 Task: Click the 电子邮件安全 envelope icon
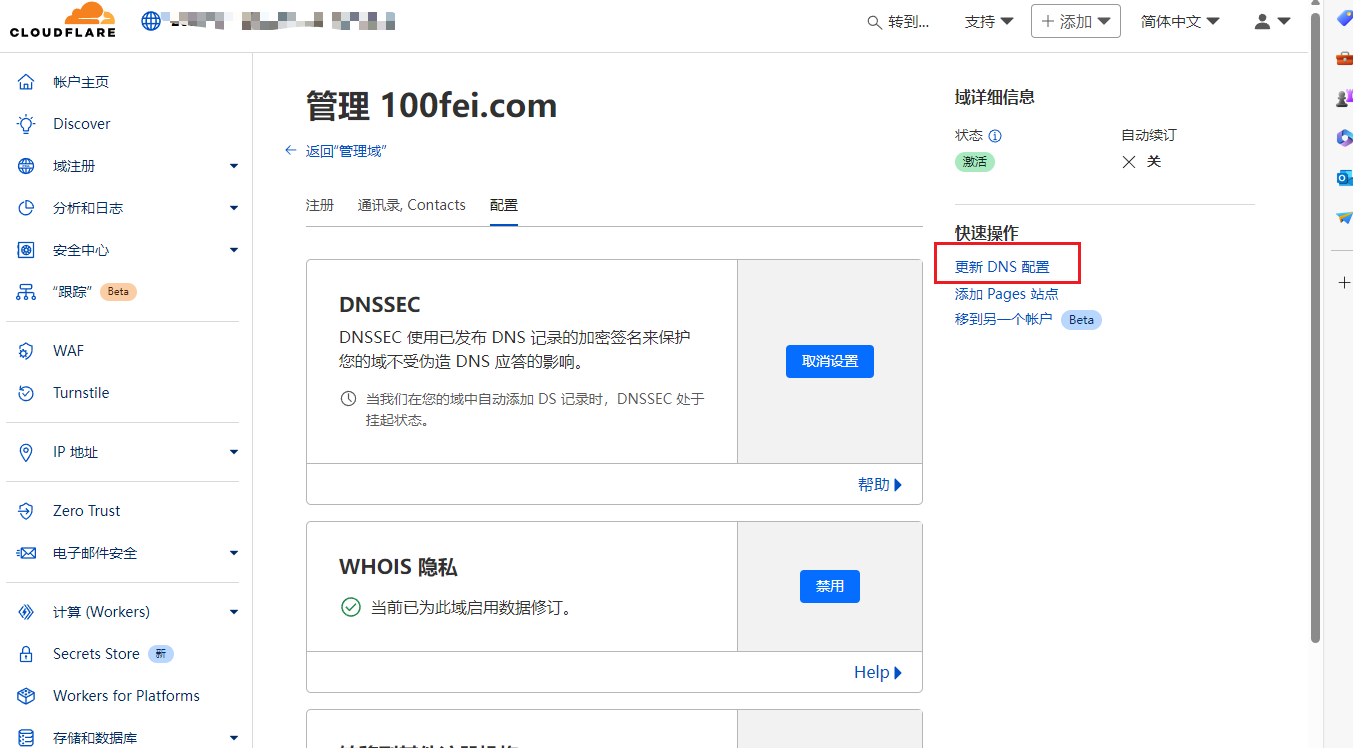coord(27,553)
